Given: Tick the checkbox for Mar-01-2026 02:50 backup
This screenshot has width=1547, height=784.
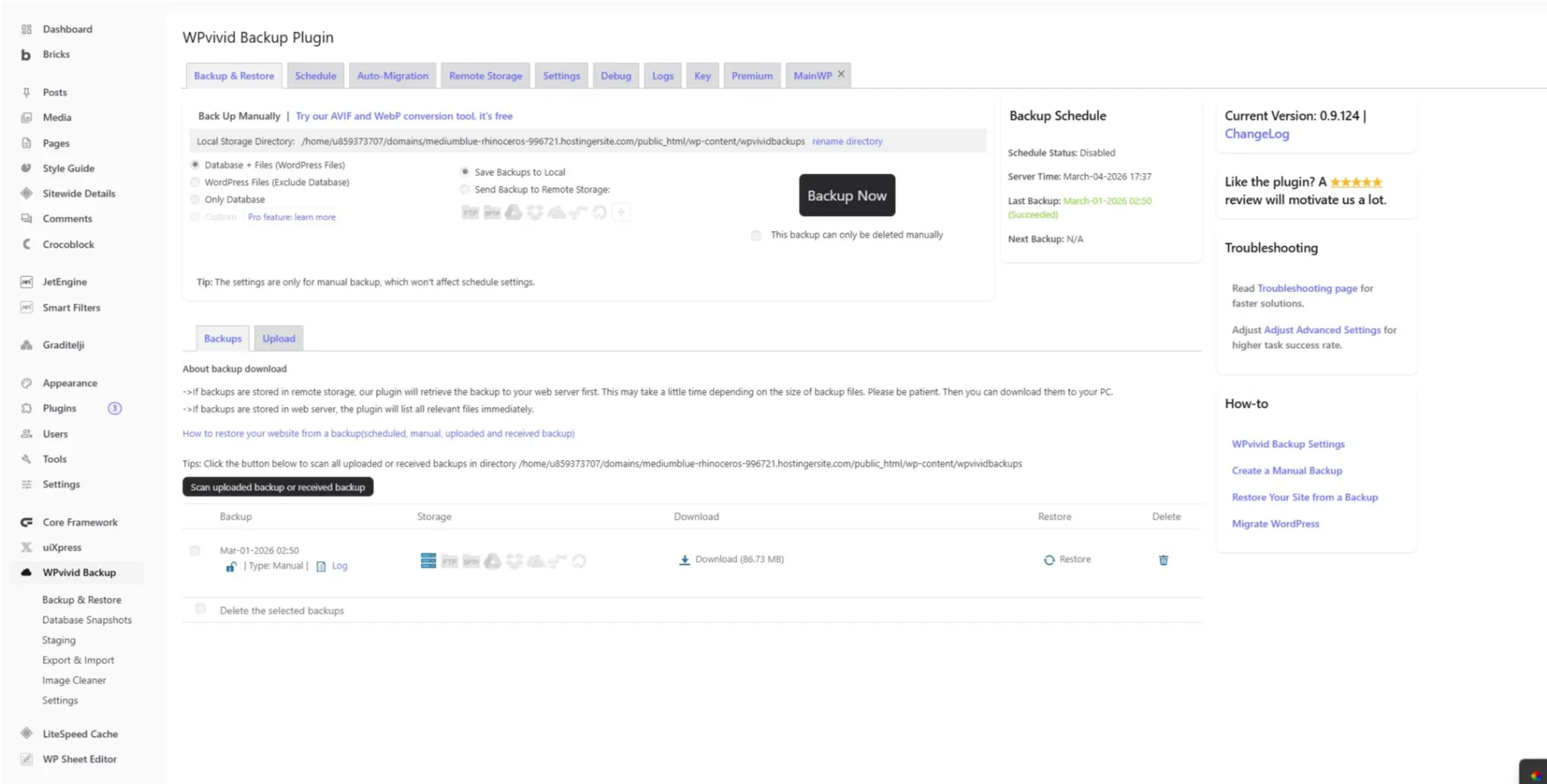Looking at the screenshot, I should tap(195, 551).
